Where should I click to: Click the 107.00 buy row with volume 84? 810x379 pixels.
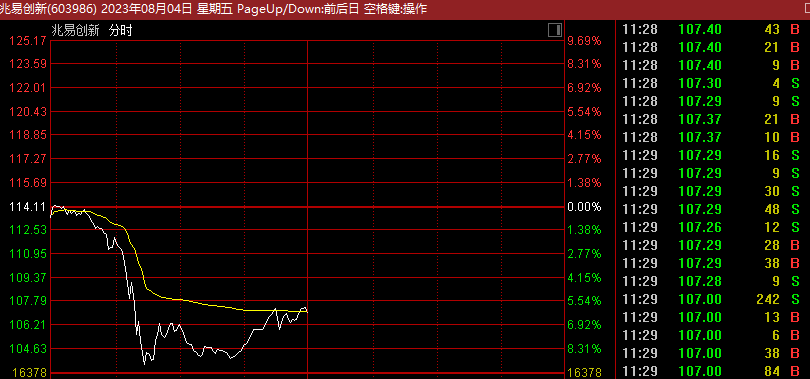click(x=711, y=371)
